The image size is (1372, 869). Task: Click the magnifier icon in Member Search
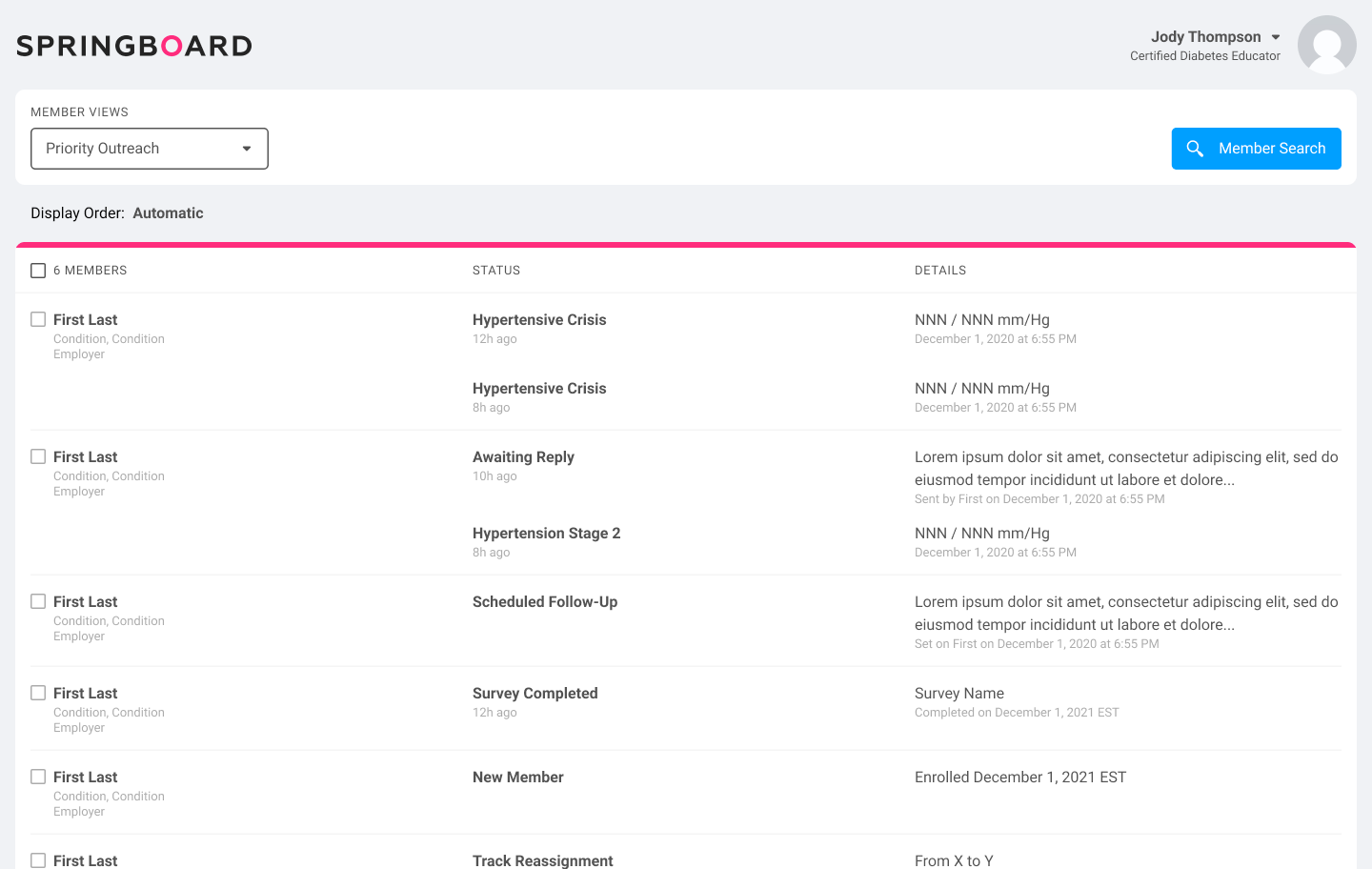(x=1195, y=149)
